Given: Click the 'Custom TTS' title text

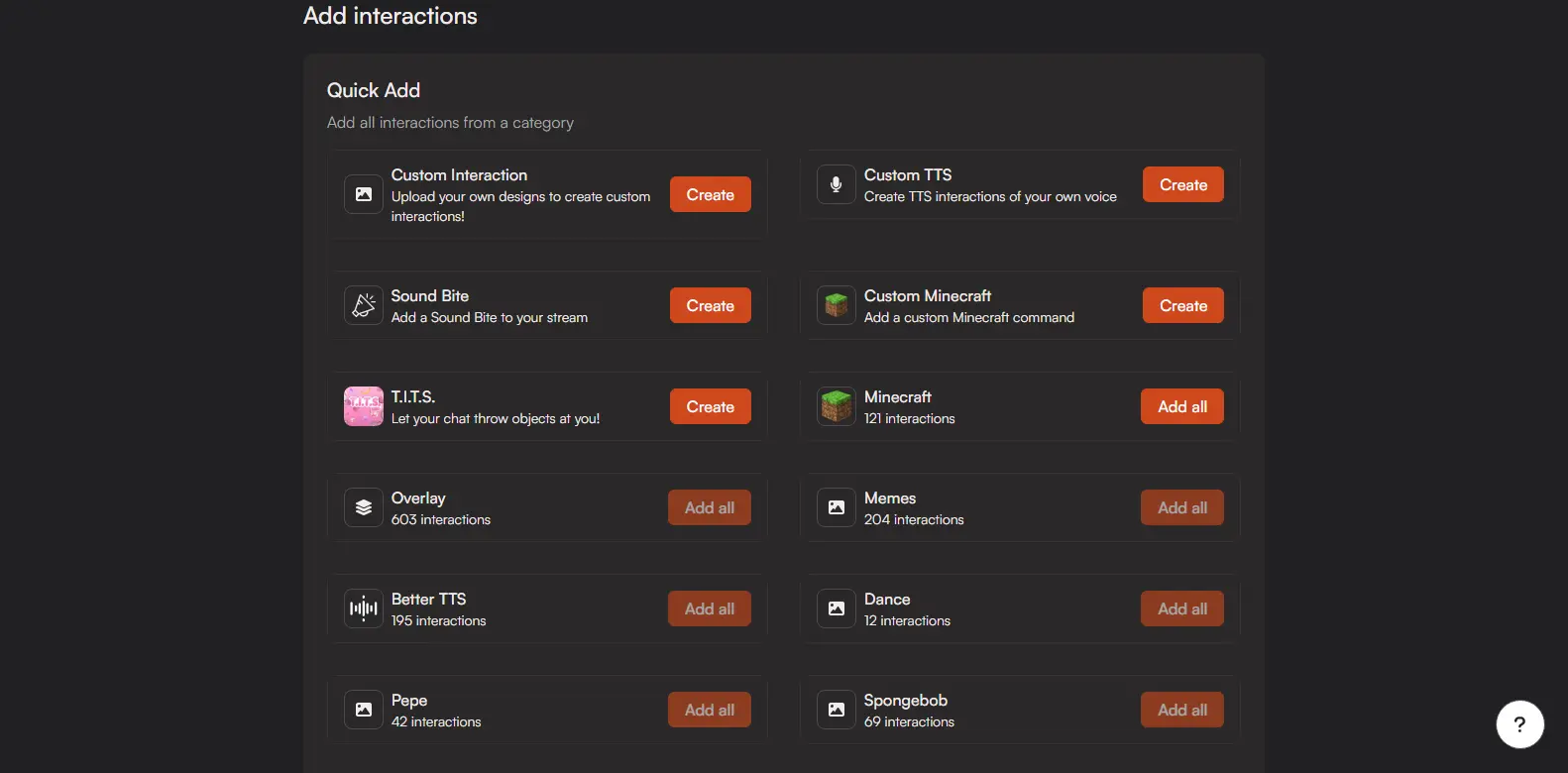Looking at the screenshot, I should [908, 175].
